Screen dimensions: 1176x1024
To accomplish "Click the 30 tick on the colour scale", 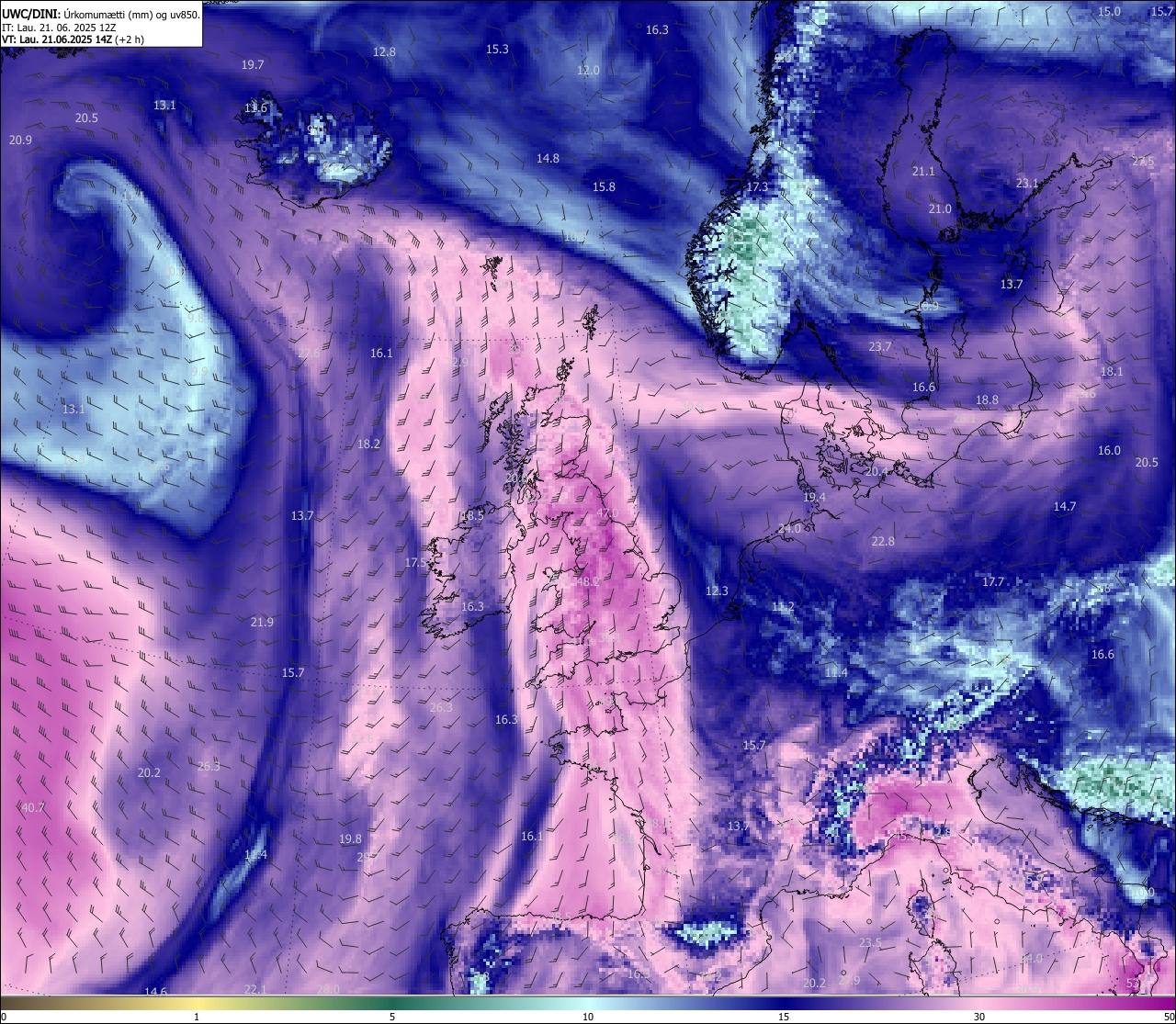I will point(979,1017).
